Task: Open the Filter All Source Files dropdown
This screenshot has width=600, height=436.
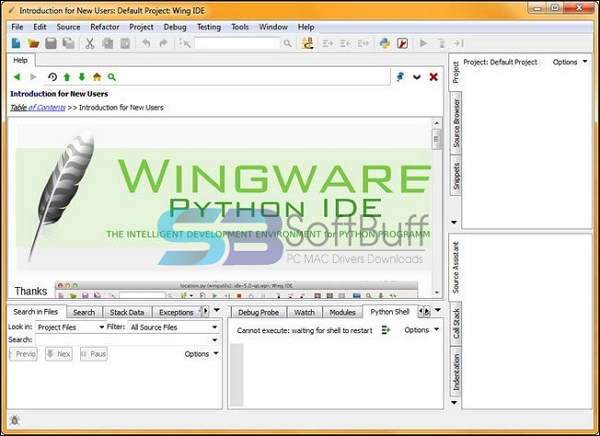Action: 173,327
